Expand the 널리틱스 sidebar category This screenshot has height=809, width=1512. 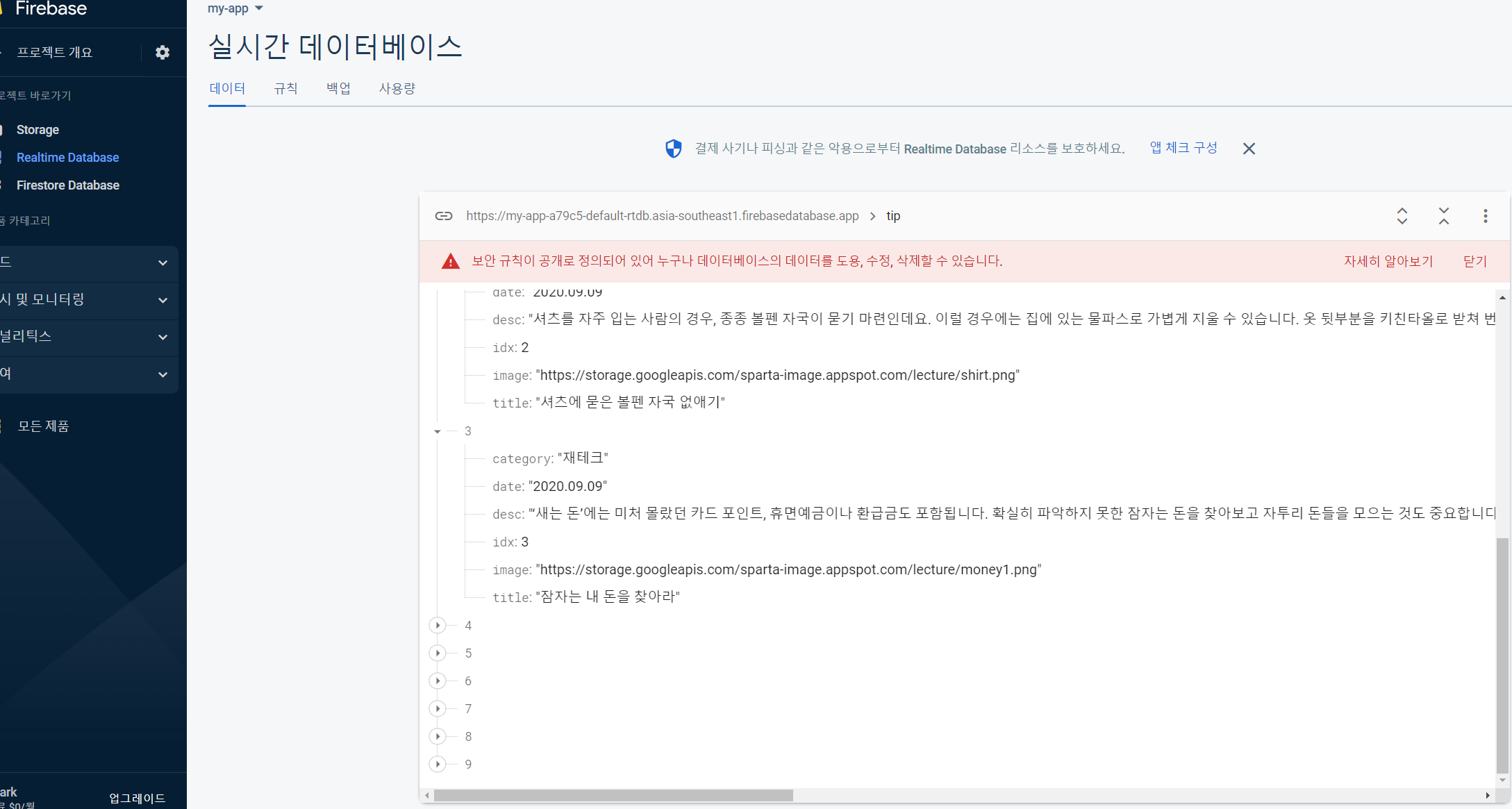[x=89, y=337]
